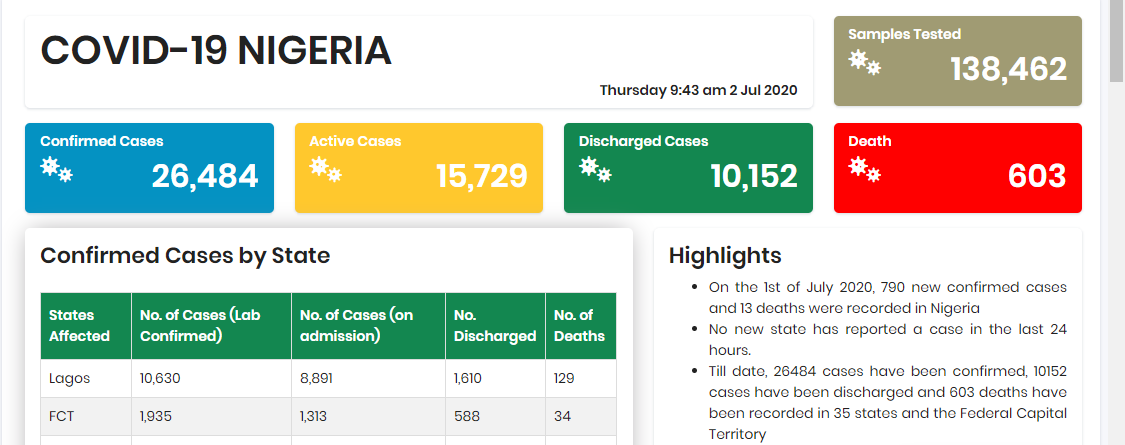Image resolution: width=1125 pixels, height=445 pixels.
Task: Click the highlight beginning Till date, 26484 cases
Action: point(888,403)
